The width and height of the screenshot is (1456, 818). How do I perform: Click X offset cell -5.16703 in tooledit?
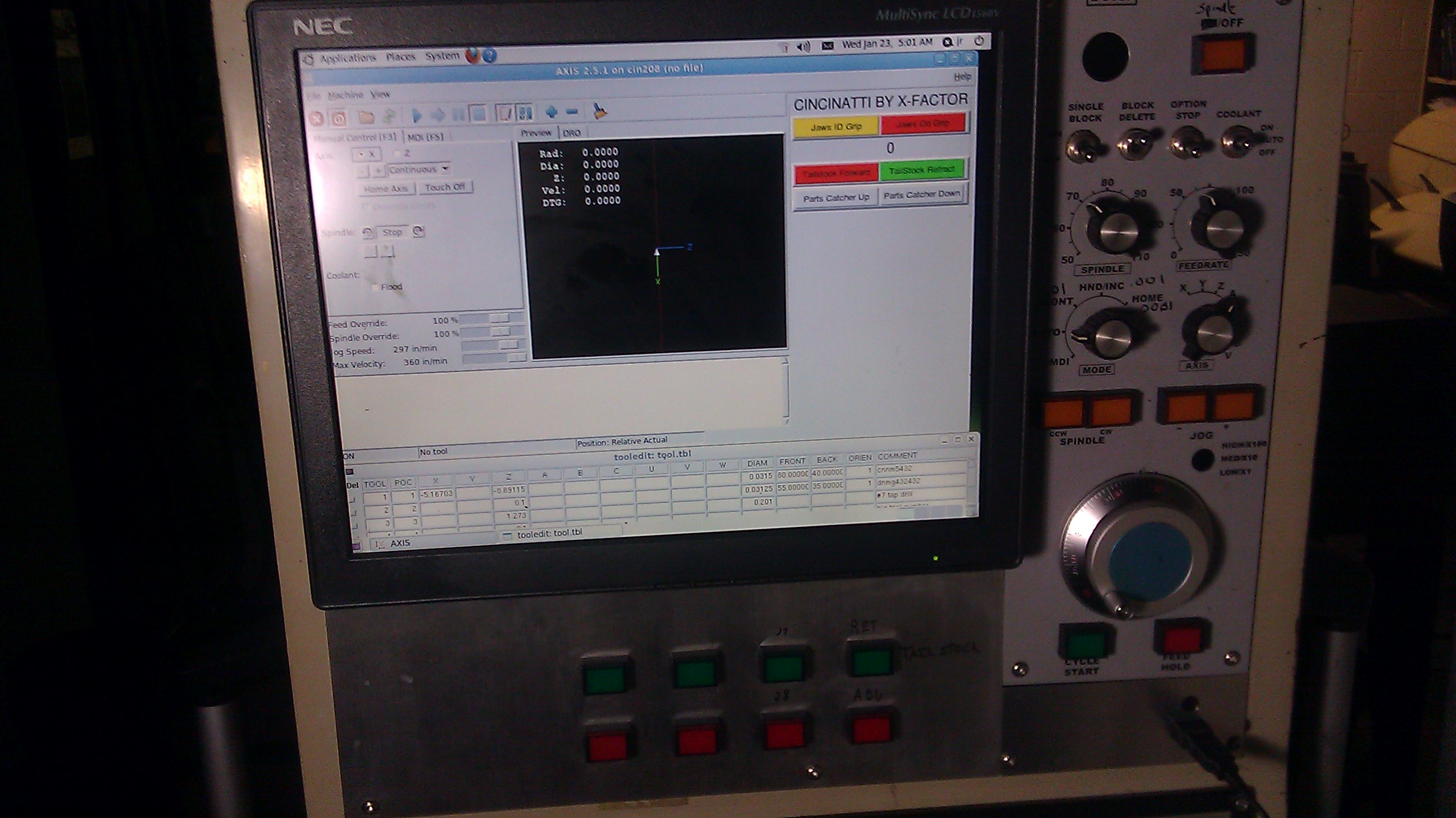coord(437,494)
